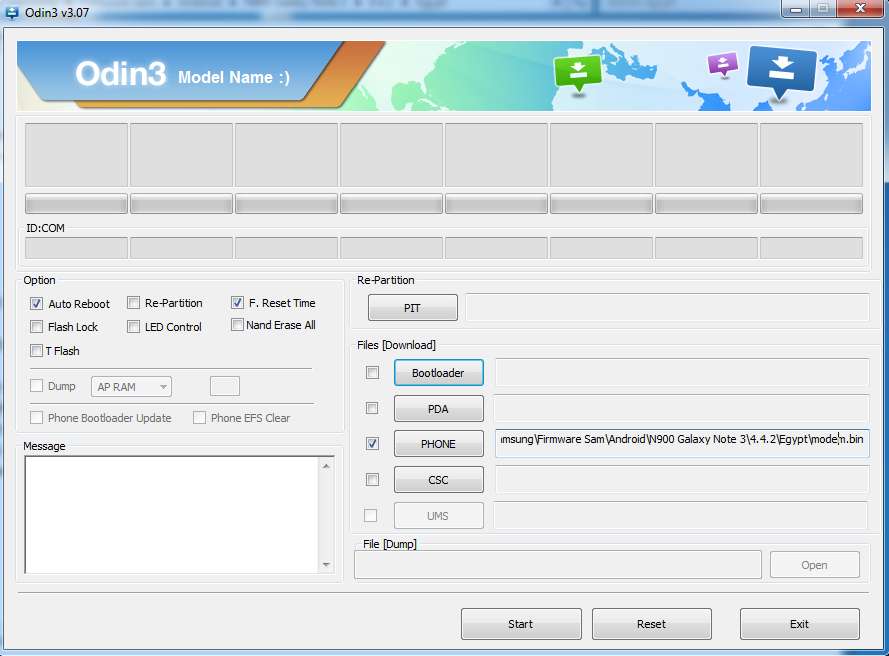
Task: Open the AP RAM dropdown
Action: pos(132,387)
